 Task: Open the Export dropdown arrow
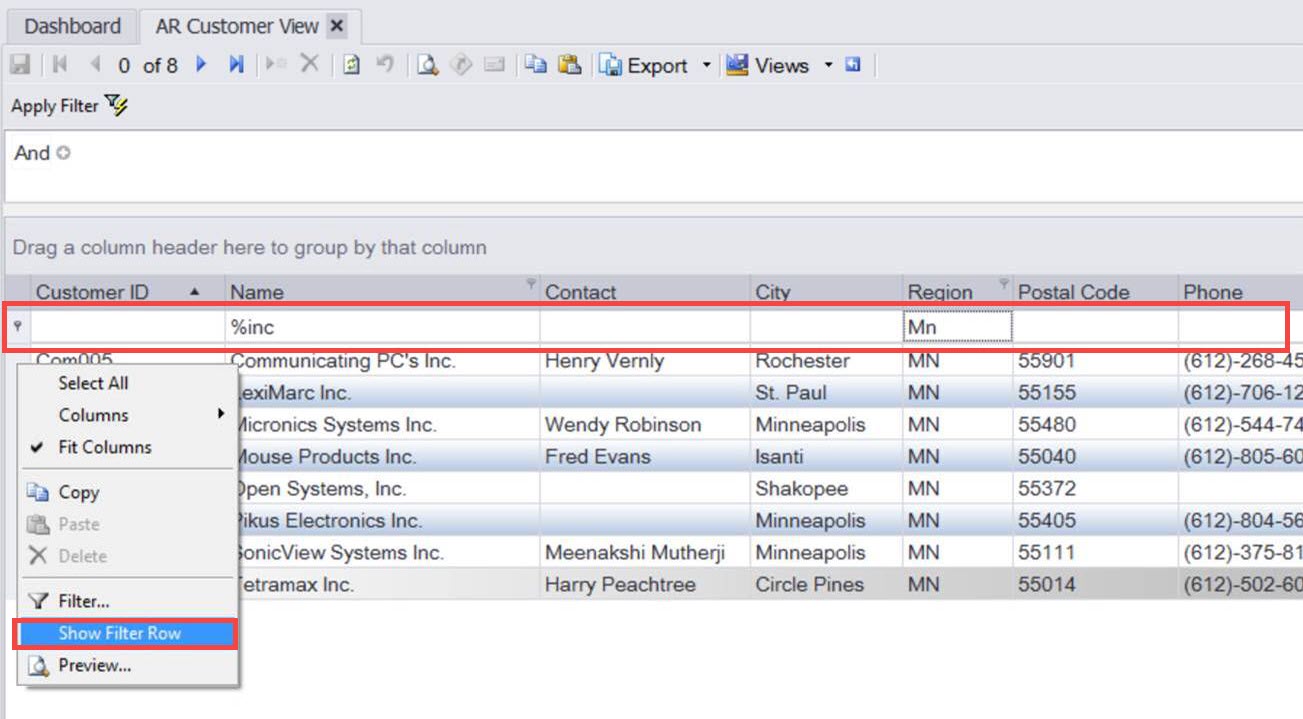(706, 66)
